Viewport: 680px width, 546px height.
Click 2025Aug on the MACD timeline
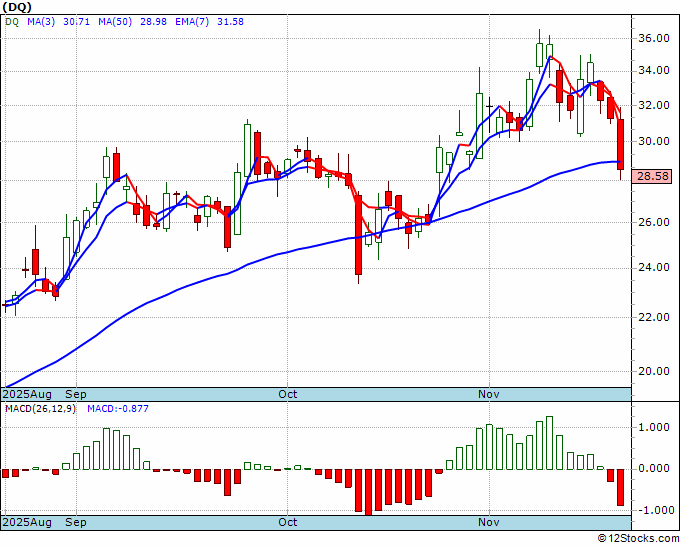pos(27,522)
